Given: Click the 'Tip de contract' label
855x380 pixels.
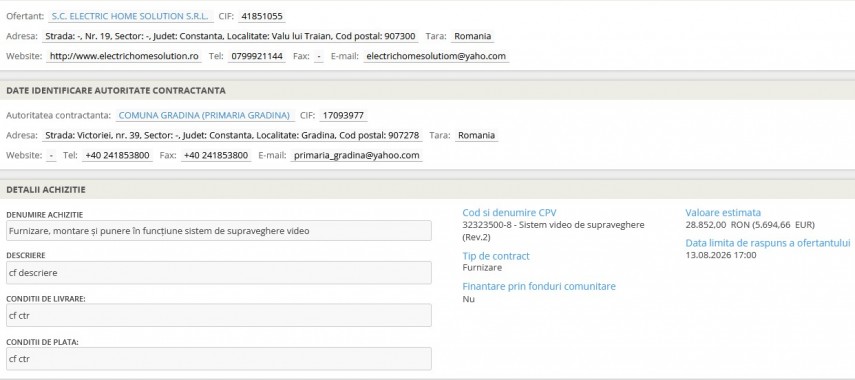Looking at the screenshot, I should [x=496, y=256].
